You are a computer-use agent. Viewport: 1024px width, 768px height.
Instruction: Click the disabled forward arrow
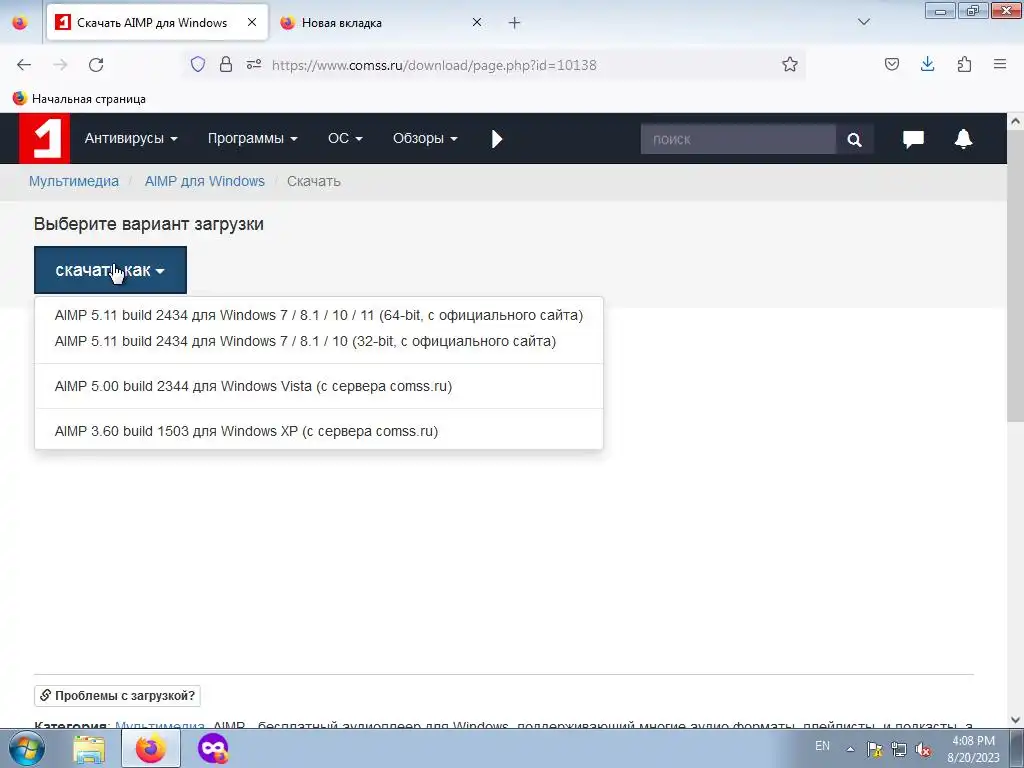[60, 65]
